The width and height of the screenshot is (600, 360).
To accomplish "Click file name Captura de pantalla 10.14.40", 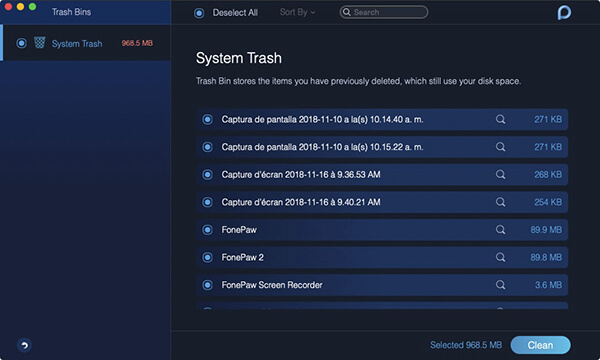I will tap(322, 119).
